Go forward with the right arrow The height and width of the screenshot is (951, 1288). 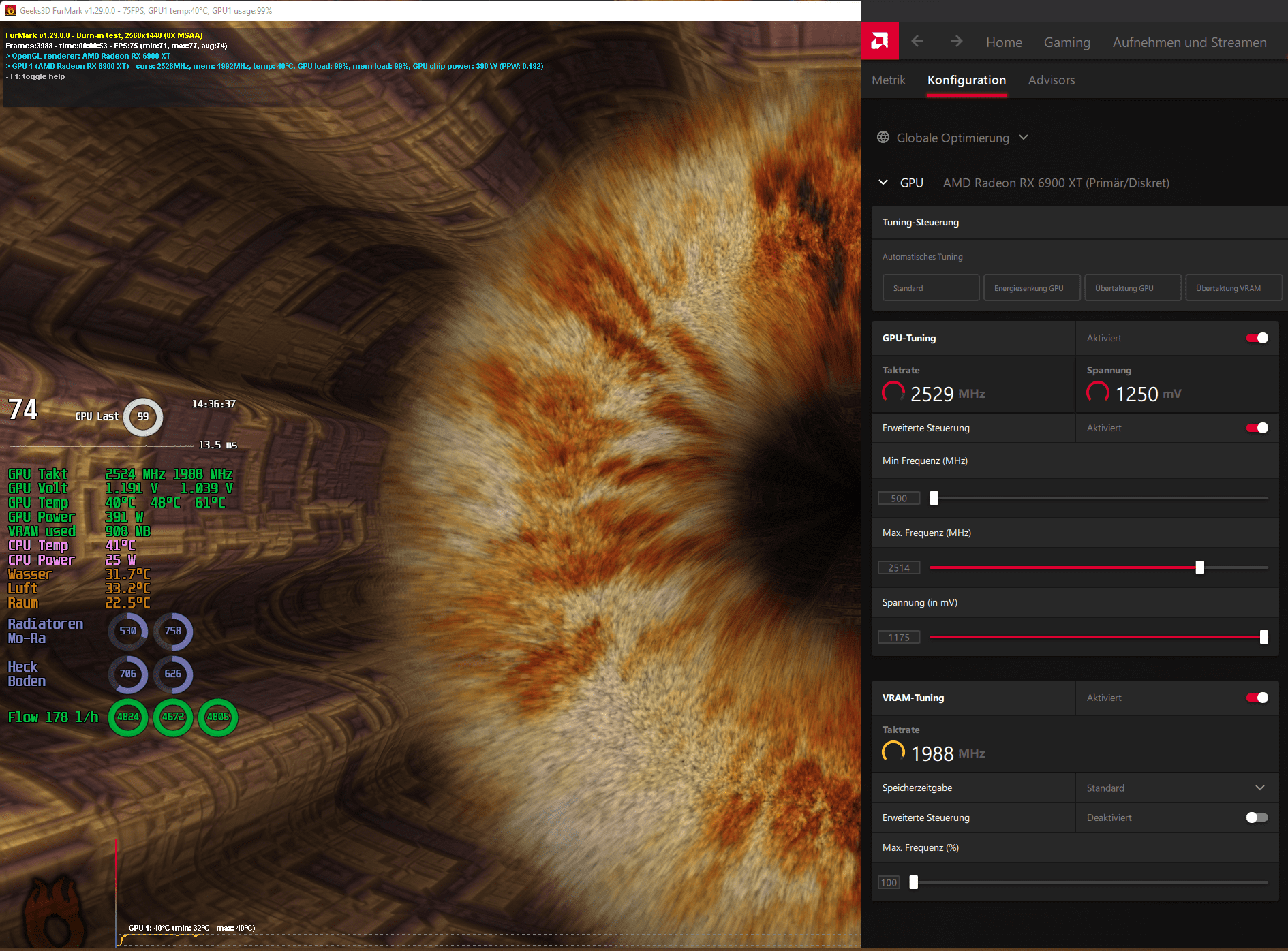[957, 42]
